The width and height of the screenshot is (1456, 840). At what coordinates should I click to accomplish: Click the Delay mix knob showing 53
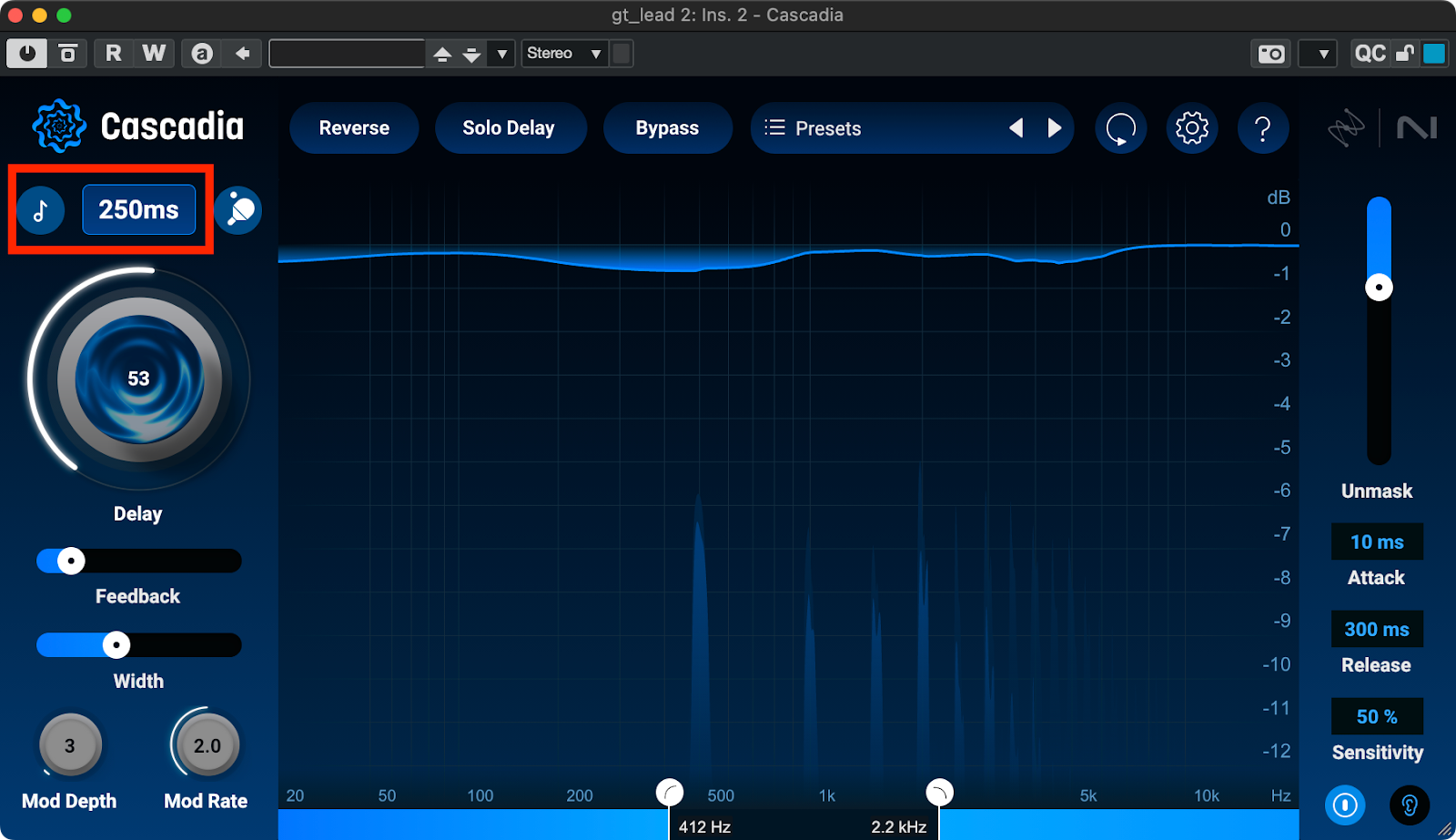(x=139, y=380)
